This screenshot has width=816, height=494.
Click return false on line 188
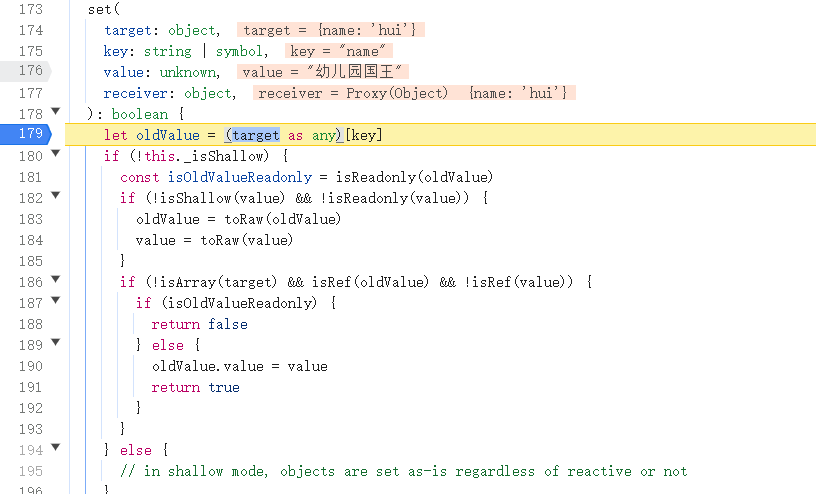point(199,324)
